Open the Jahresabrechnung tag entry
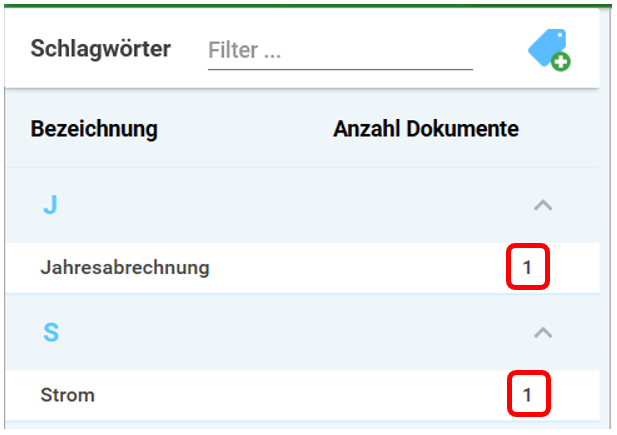 125,268
